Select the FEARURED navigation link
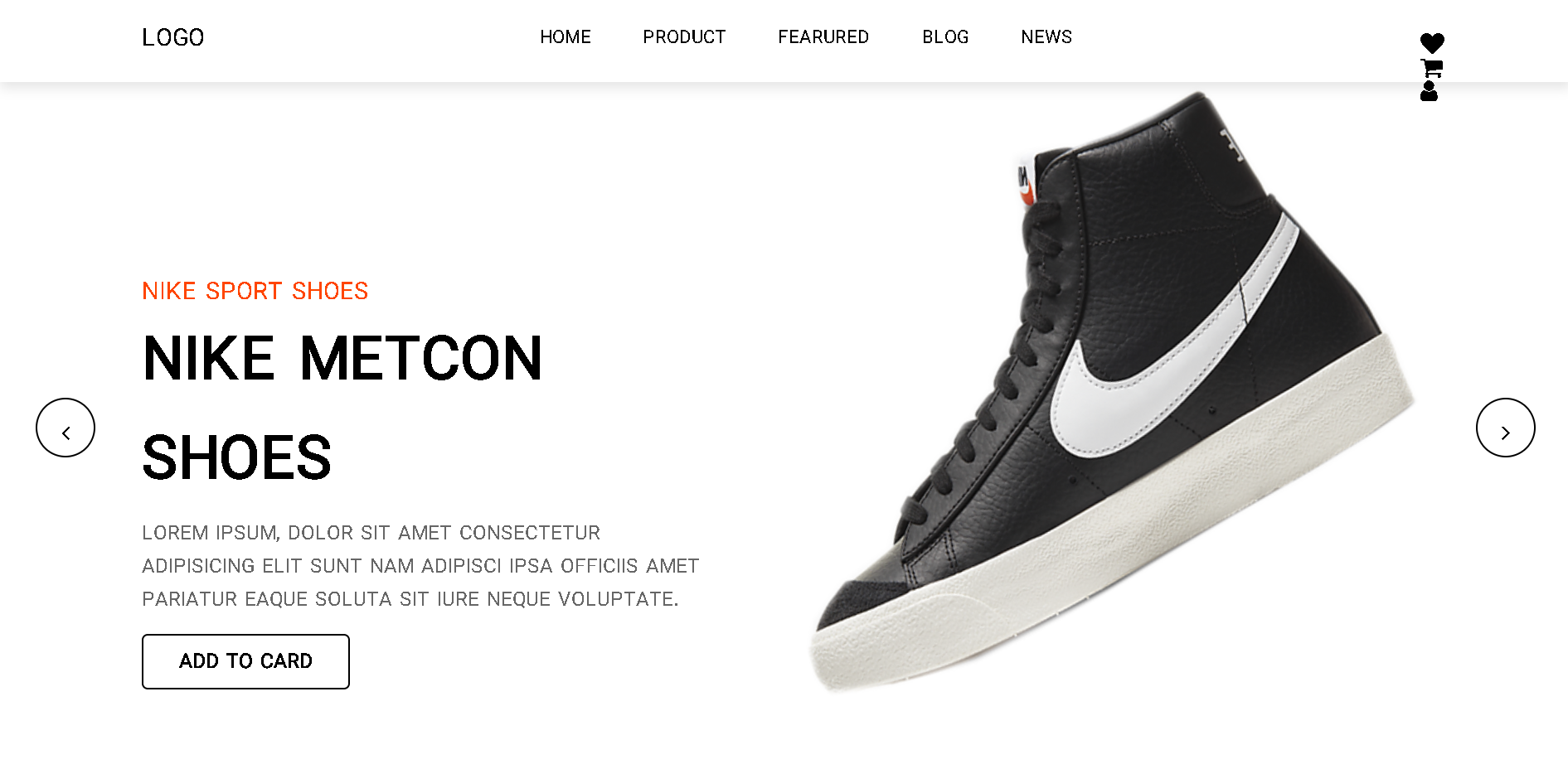This screenshot has width=1568, height=769. [x=823, y=37]
